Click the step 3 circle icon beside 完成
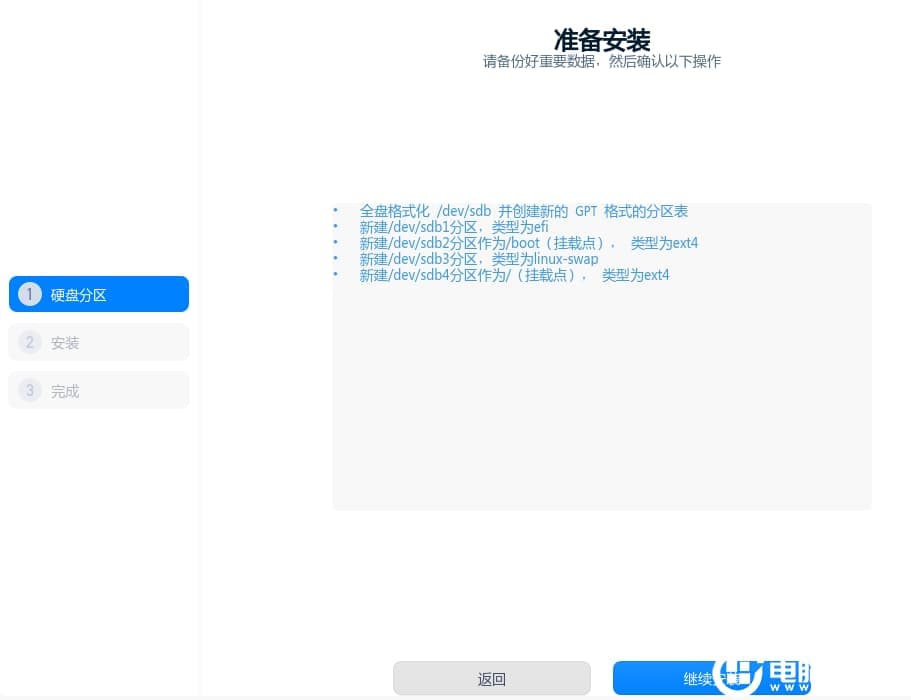Screen dimensions: 911x700 [30, 390]
